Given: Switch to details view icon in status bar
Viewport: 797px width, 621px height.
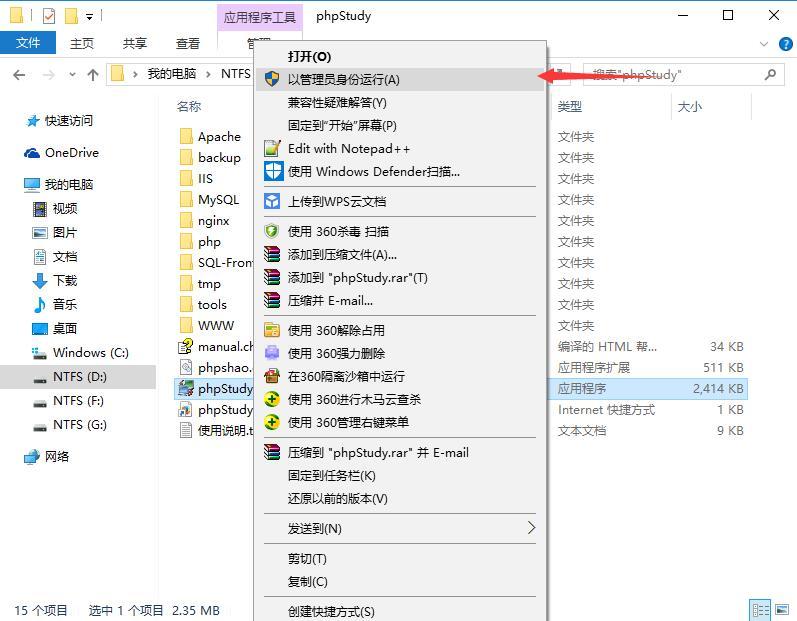Looking at the screenshot, I should pyautogui.click(x=760, y=610).
